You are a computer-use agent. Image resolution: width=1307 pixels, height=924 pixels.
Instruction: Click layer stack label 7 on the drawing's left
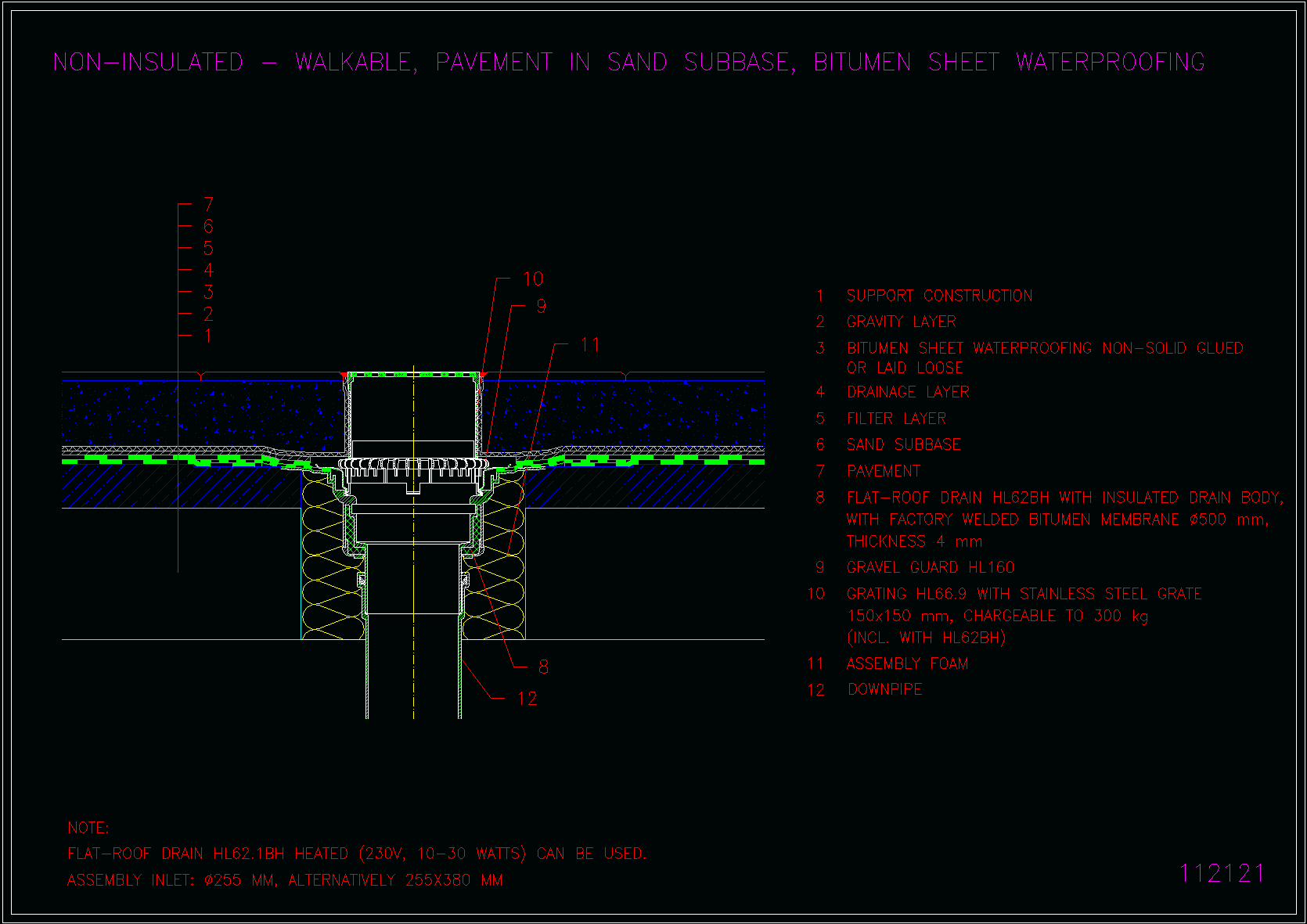click(x=208, y=204)
